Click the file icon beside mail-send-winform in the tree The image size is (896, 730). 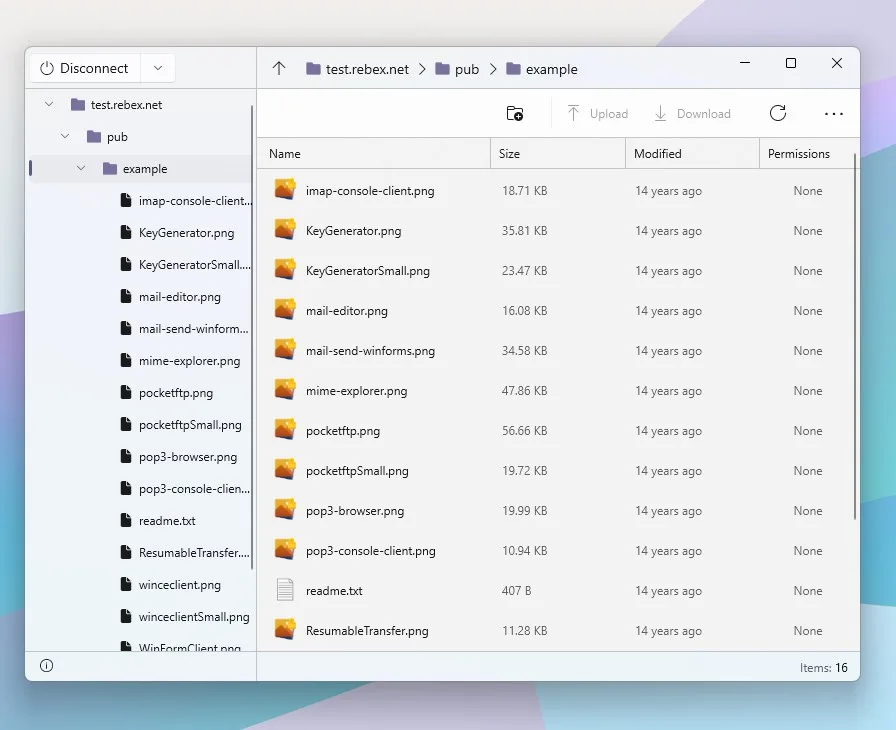[126, 328]
